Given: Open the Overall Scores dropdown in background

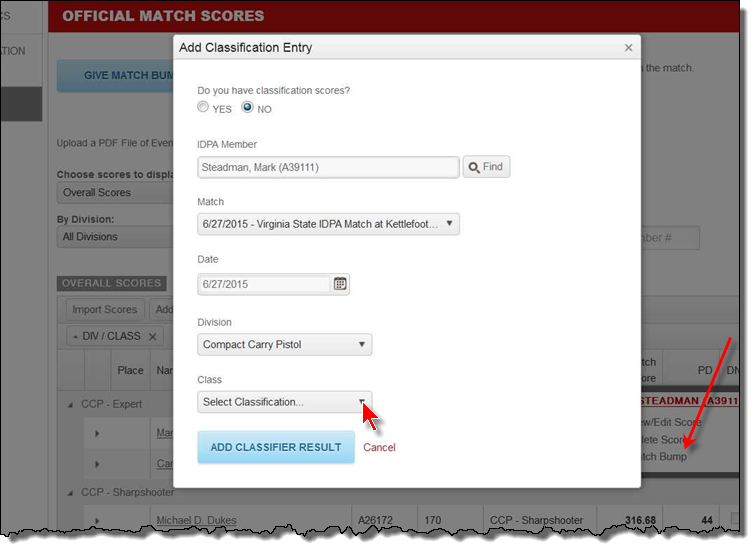Looking at the screenshot, I should pos(116,193).
